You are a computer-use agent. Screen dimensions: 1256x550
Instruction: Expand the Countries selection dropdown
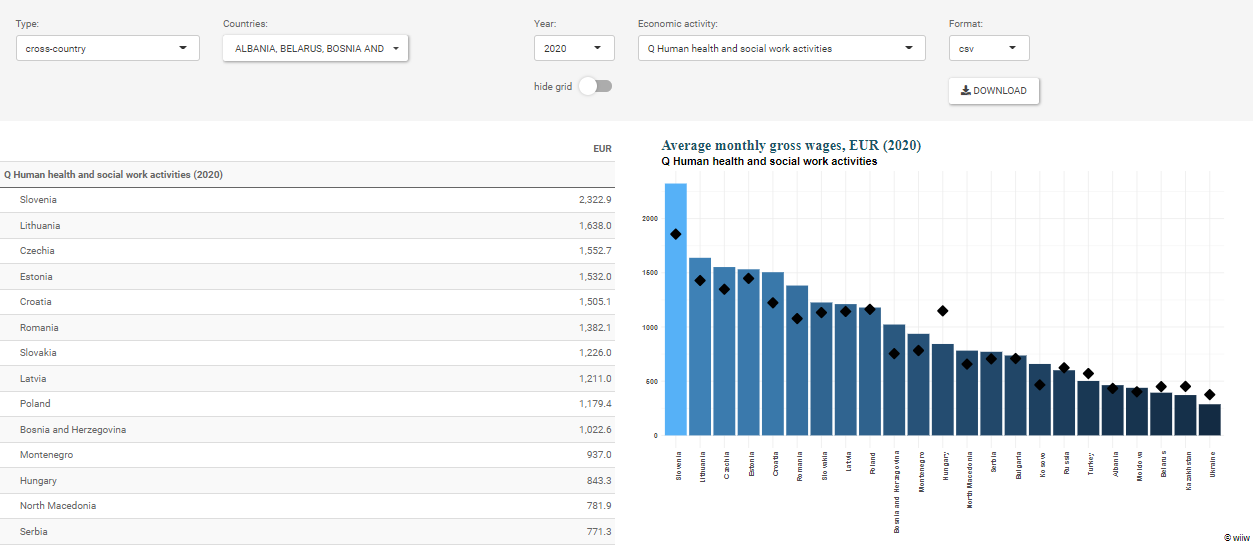pos(315,48)
